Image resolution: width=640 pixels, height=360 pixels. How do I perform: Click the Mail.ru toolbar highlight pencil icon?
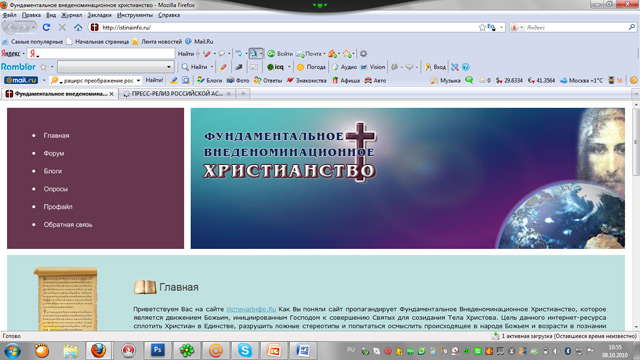[x=174, y=80]
